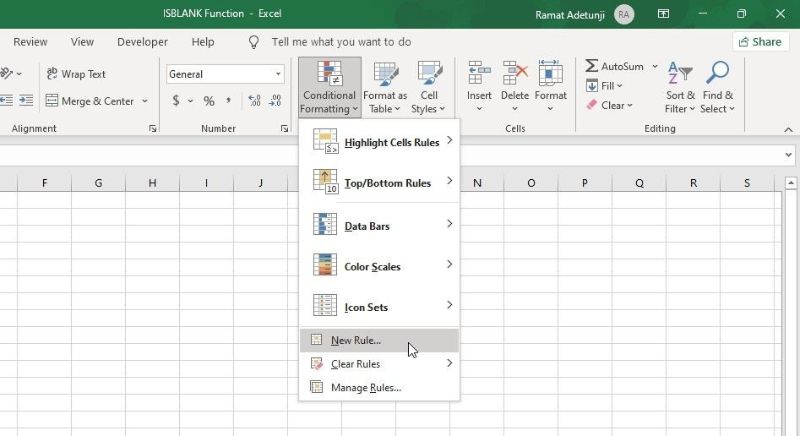The width and height of the screenshot is (800, 436).
Task: Select New Rule... from the menu
Action: [356, 340]
